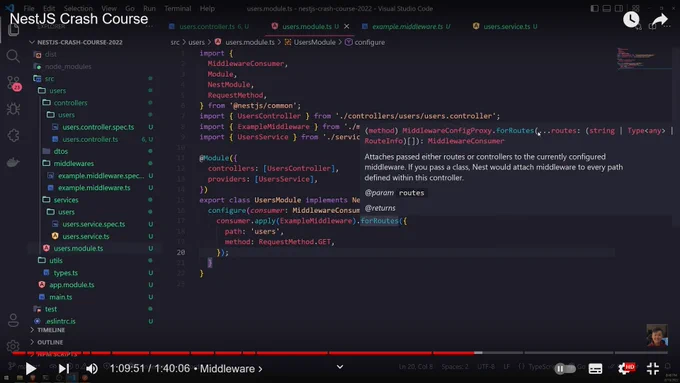Open Accounts menu icon
Screen dimensions: 680x383
point(13,320)
